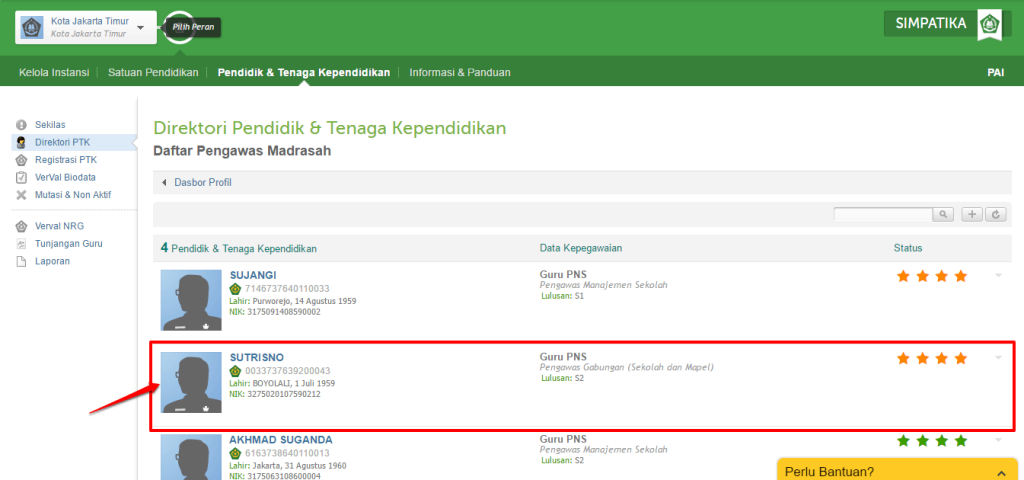This screenshot has height=480, width=1024.
Task: Click 'Lahir: BOYOLALI, 1 Juli 1959' text
Action: (282, 383)
